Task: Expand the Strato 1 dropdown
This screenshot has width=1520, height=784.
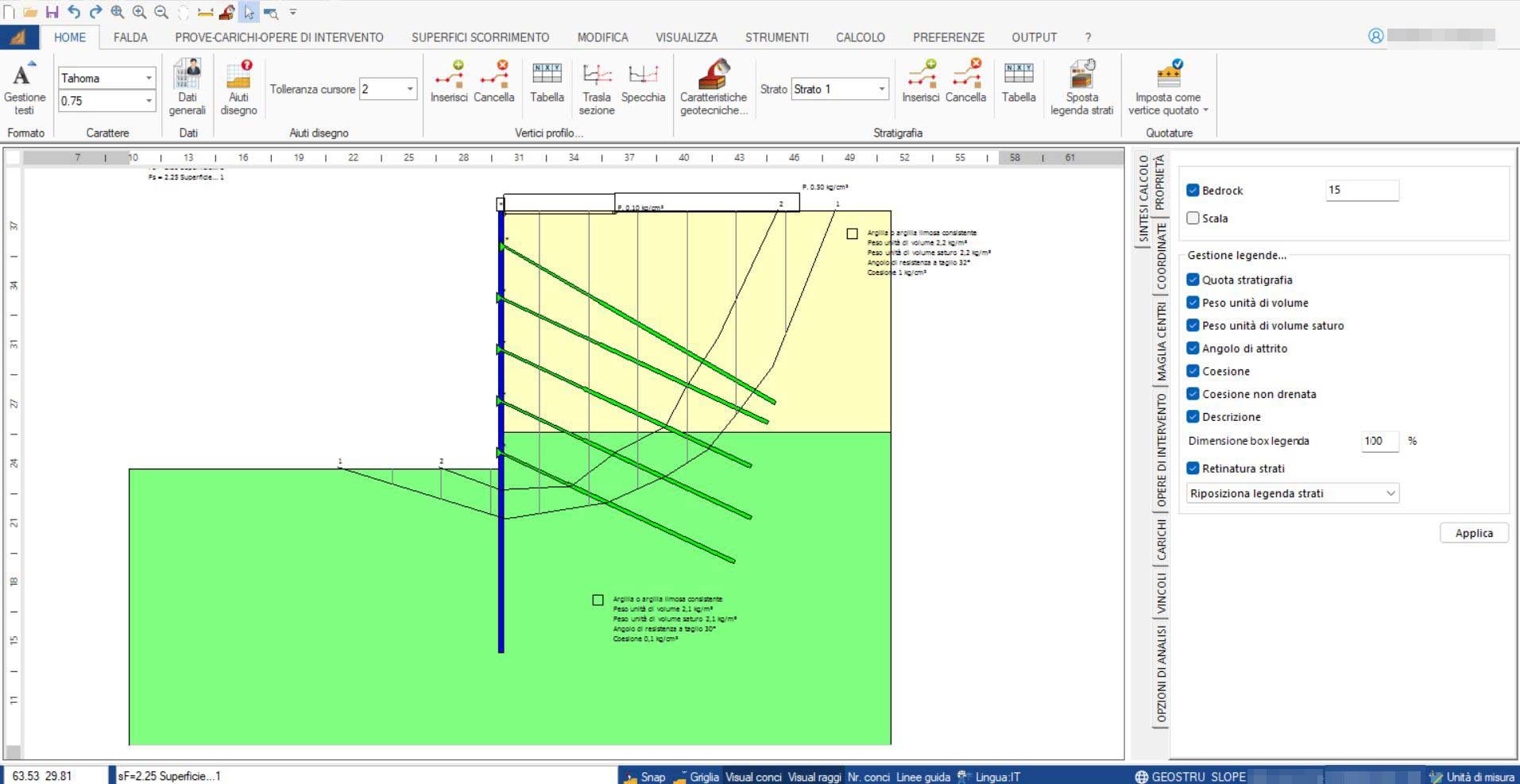Action: tap(881, 89)
